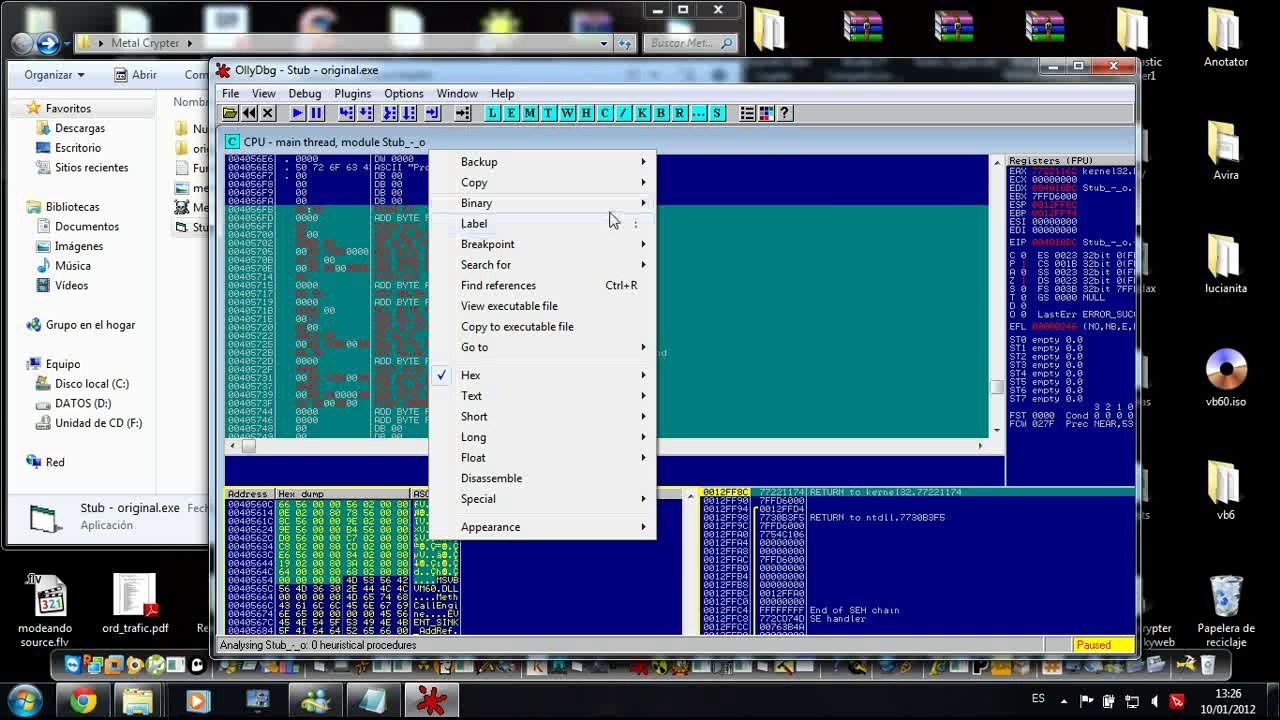Click the Help question mark toolbar icon

(785, 114)
